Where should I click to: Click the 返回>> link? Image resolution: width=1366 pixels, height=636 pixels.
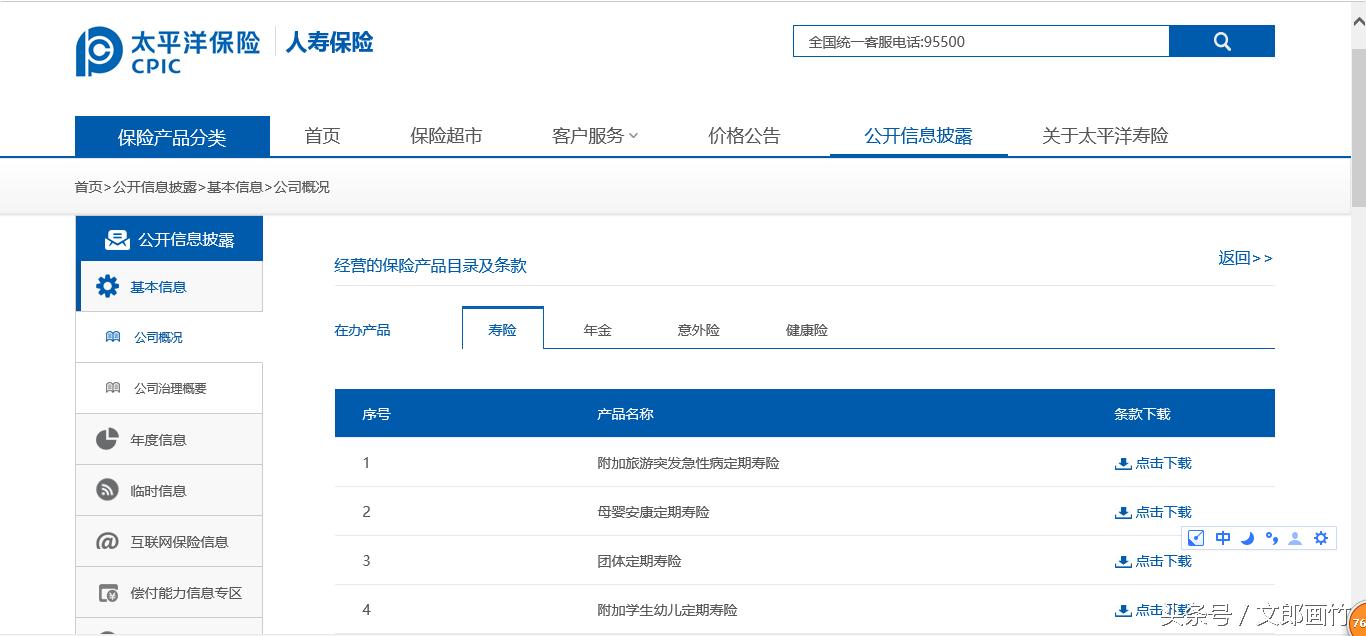click(x=1244, y=258)
